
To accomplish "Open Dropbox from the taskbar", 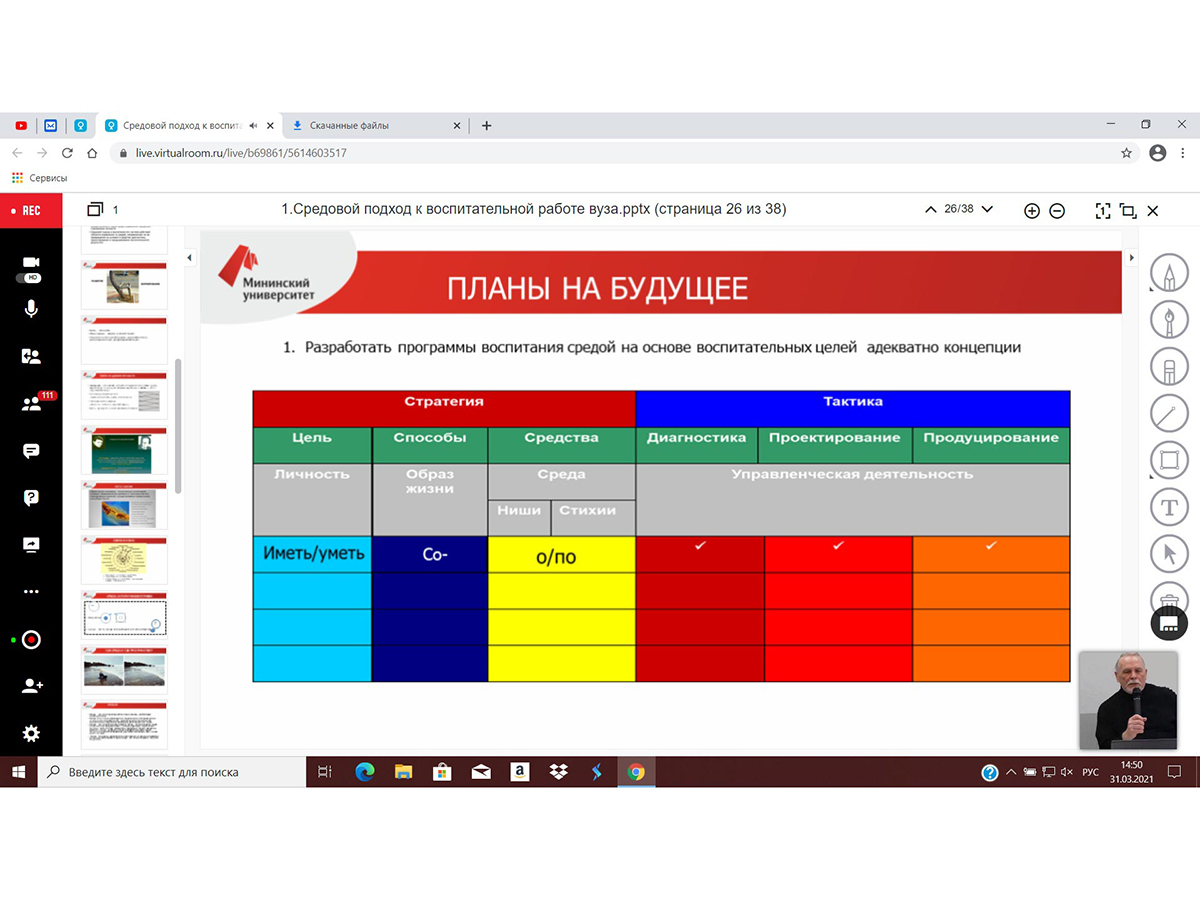I will pyautogui.click(x=558, y=772).
